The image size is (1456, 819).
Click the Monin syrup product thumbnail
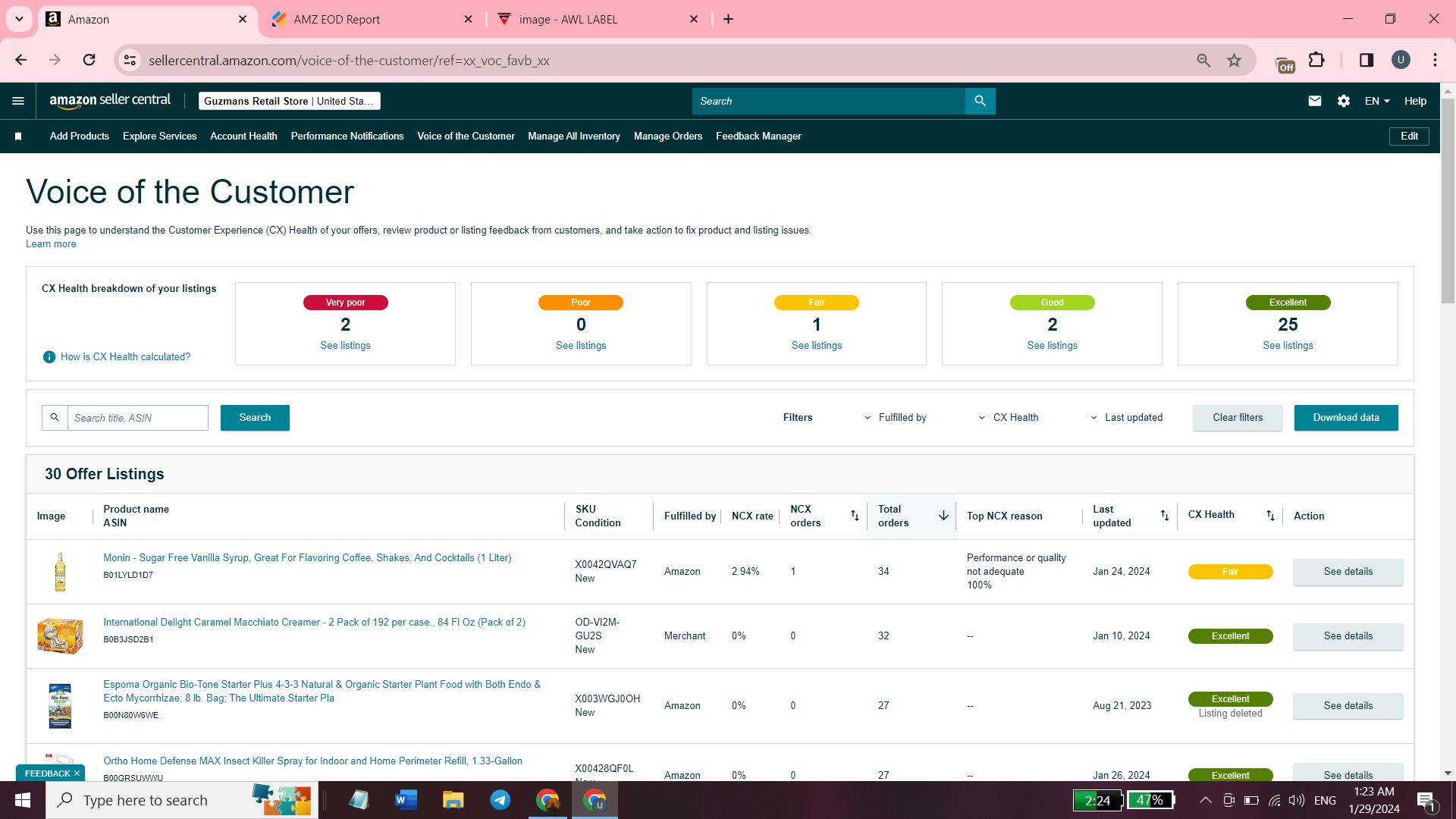pos(60,572)
